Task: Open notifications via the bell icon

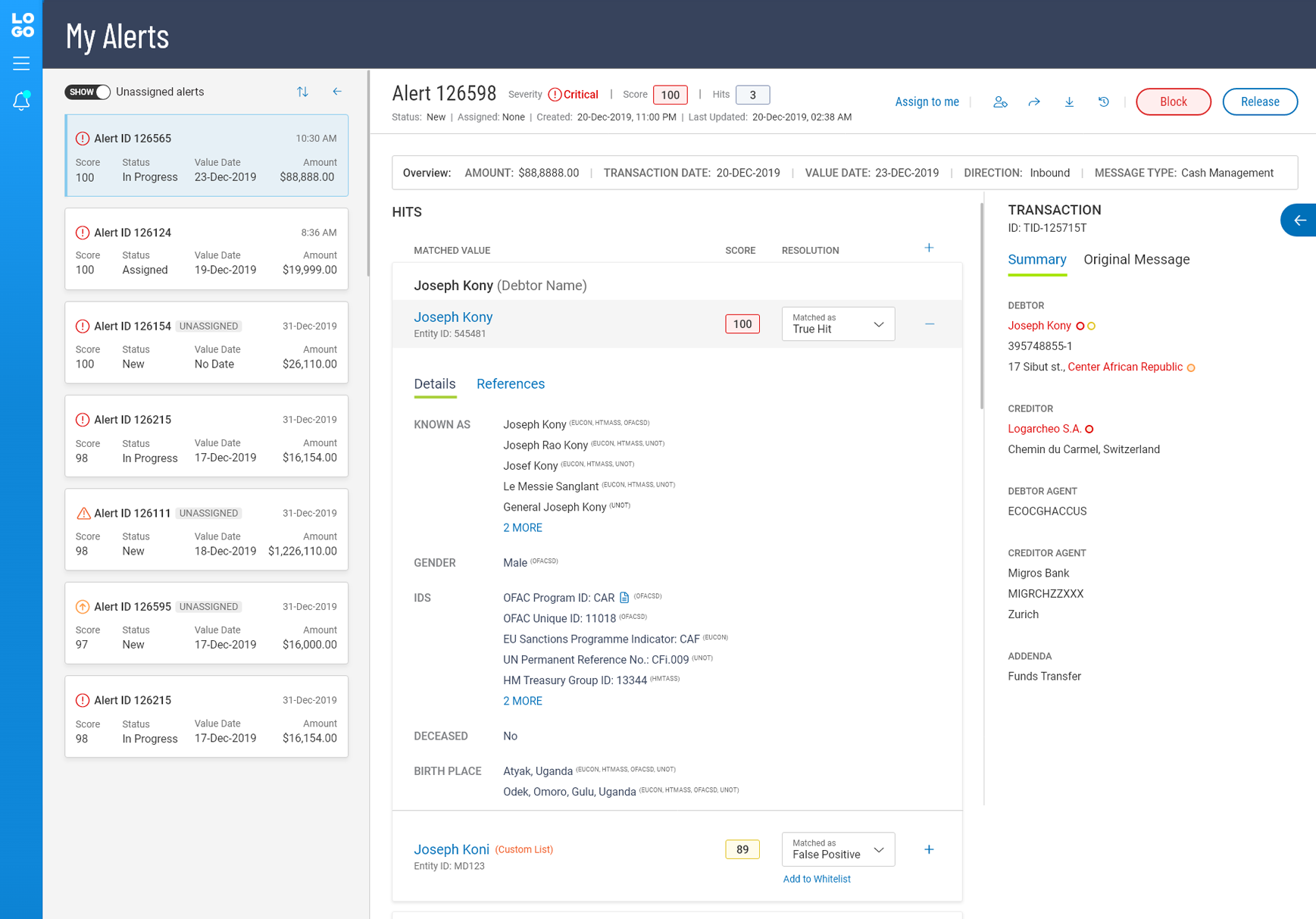Action: coord(21,101)
